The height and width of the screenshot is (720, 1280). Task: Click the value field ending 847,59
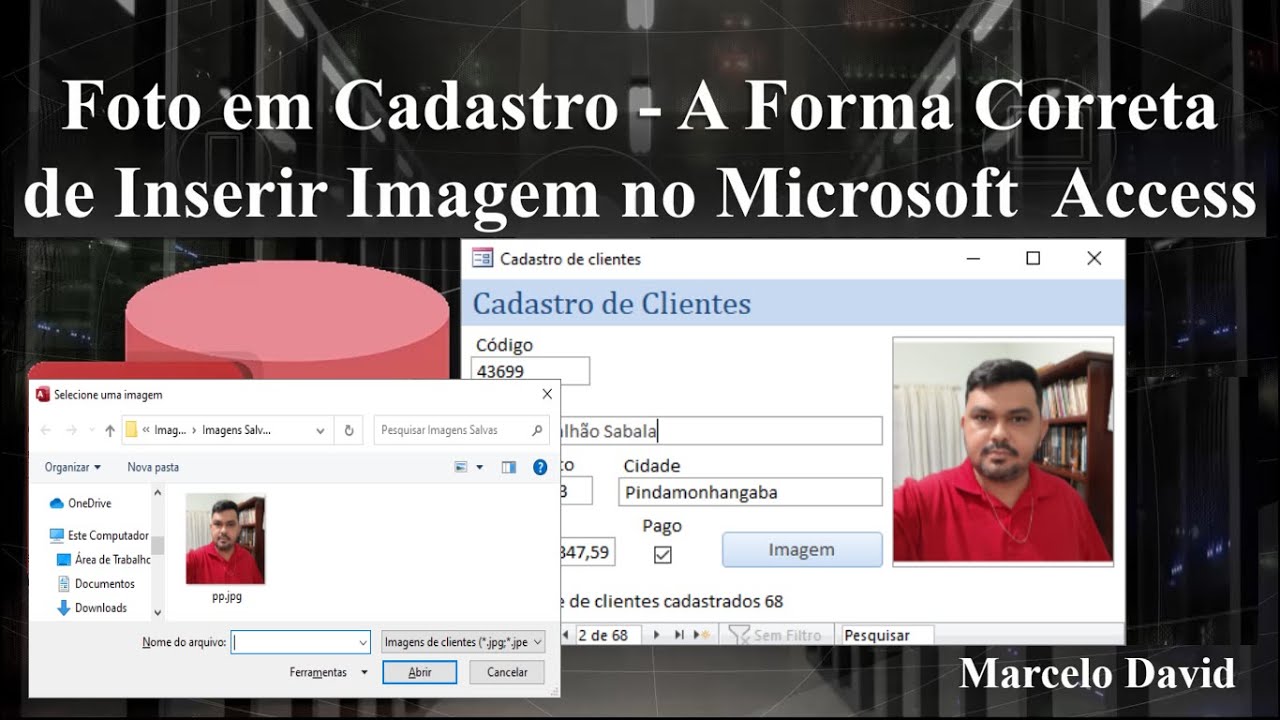click(x=588, y=552)
